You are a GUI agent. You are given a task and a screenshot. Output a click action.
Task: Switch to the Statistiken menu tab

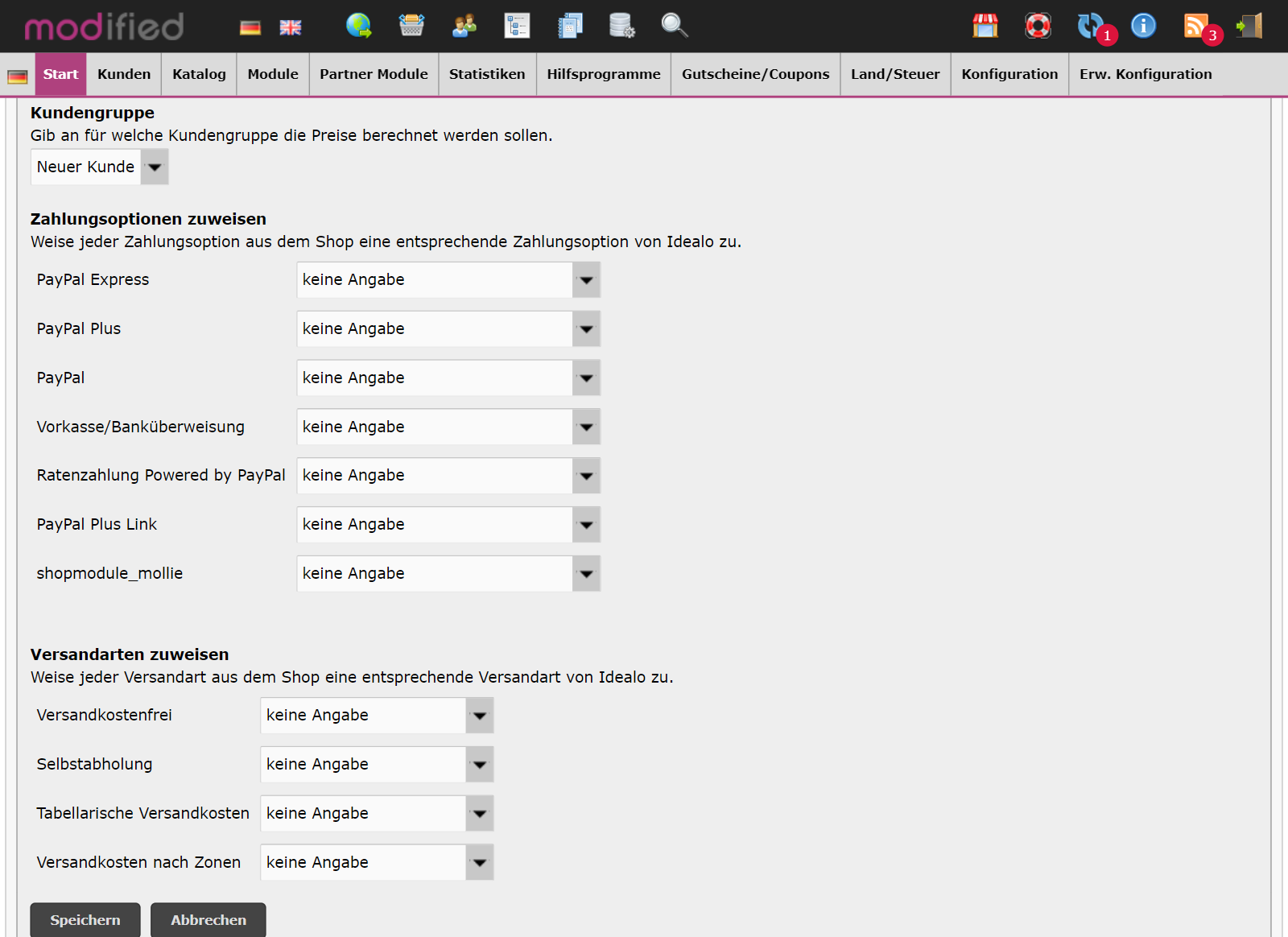click(487, 74)
